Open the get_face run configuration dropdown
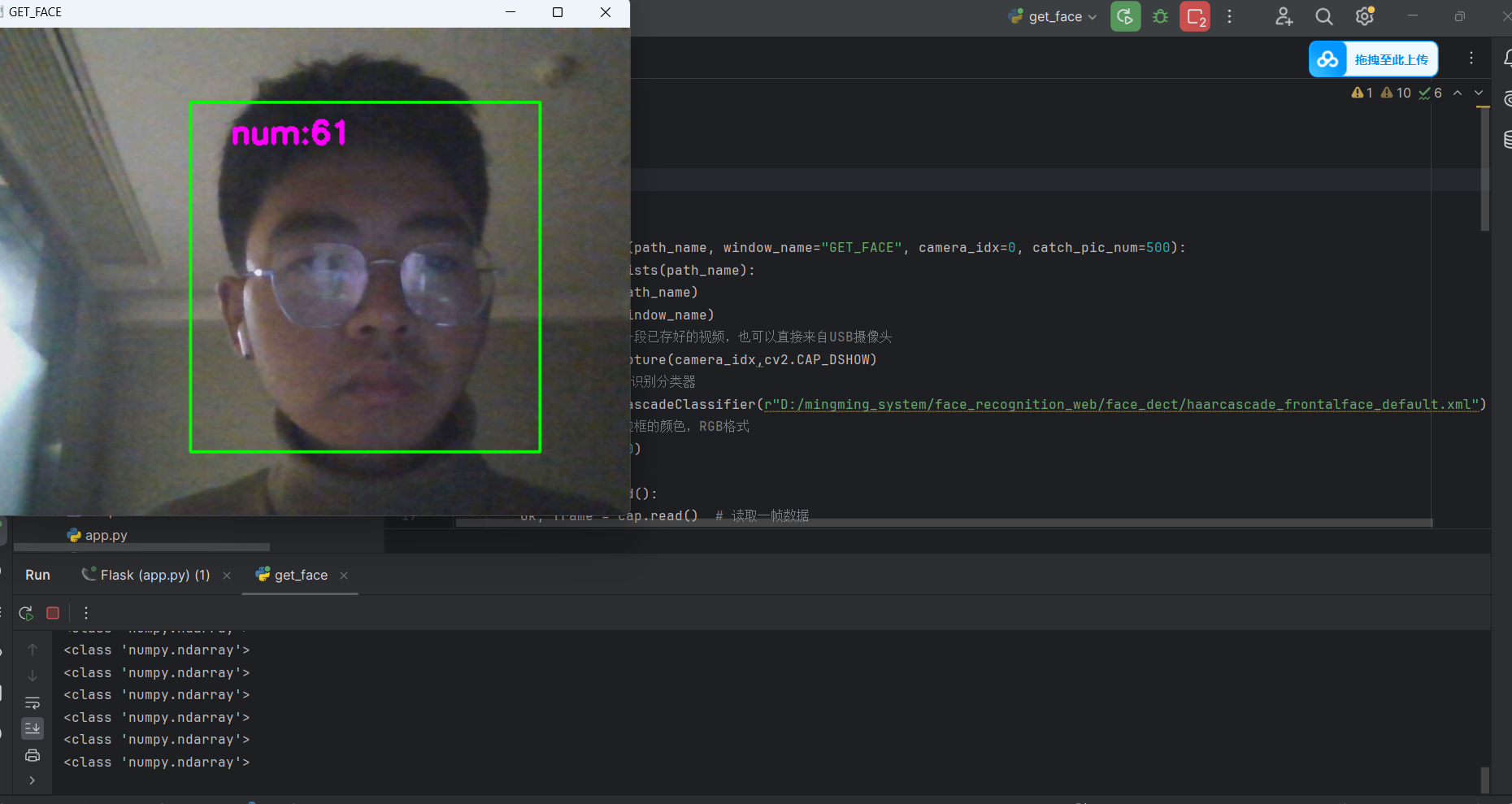 click(x=1053, y=16)
